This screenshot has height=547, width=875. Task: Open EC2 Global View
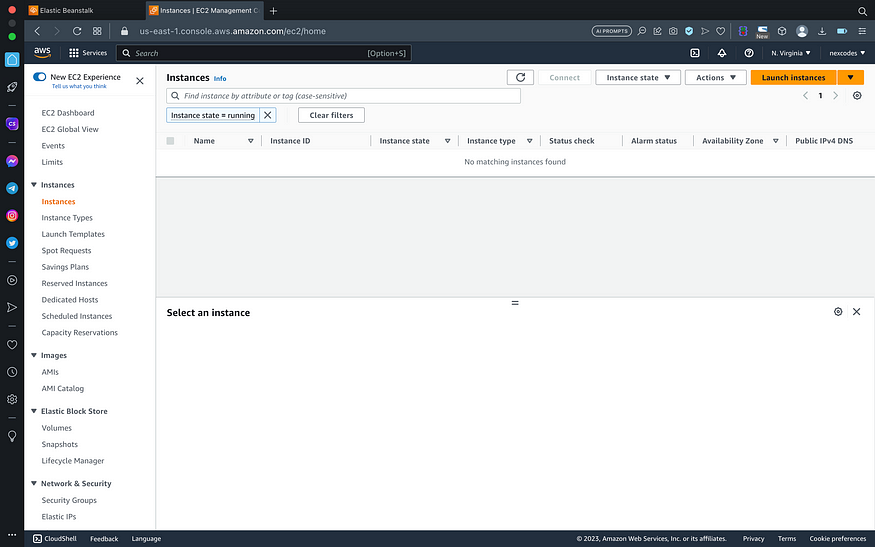(70, 129)
